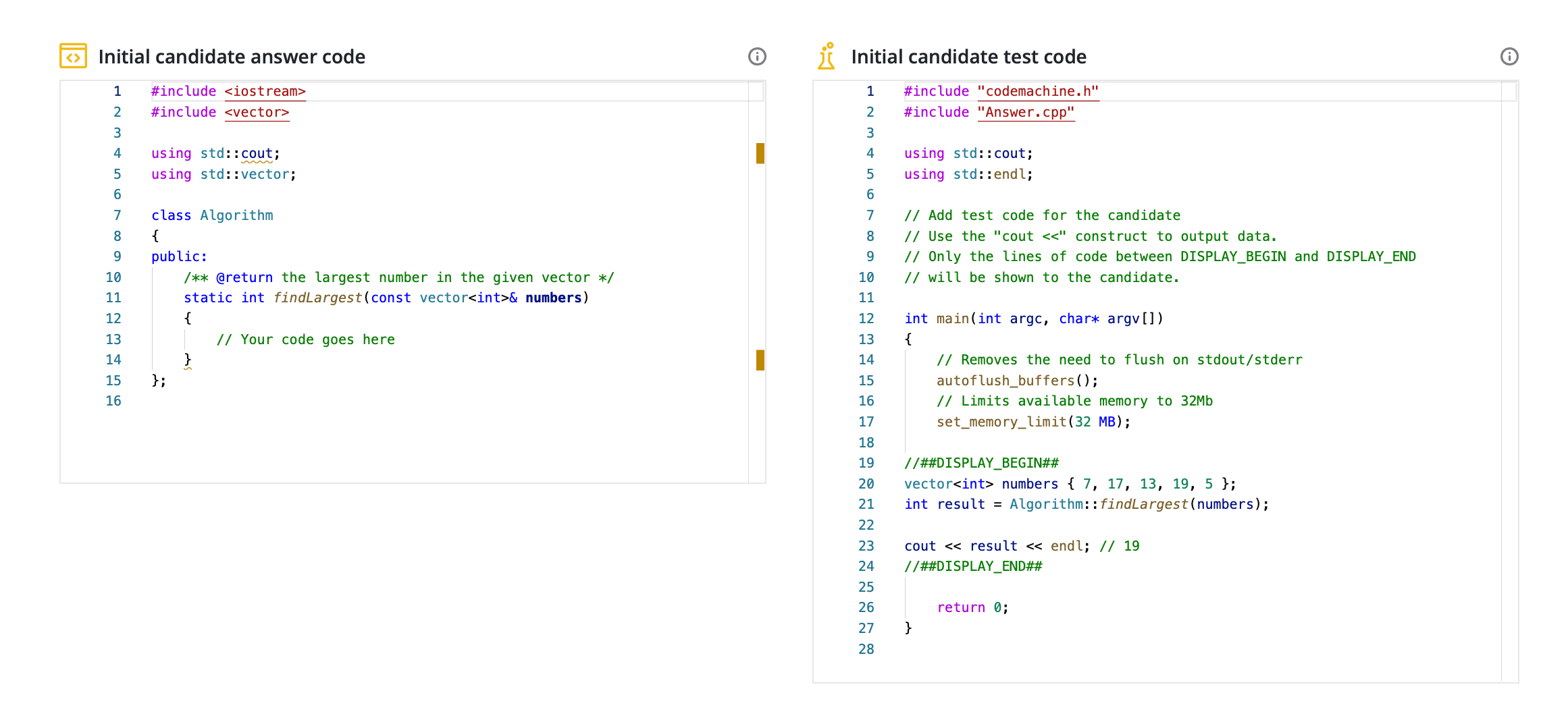Image resolution: width=1568 pixels, height=718 pixels.
Task: Click the 'Initial candidate answer code' heading
Action: 232,57
